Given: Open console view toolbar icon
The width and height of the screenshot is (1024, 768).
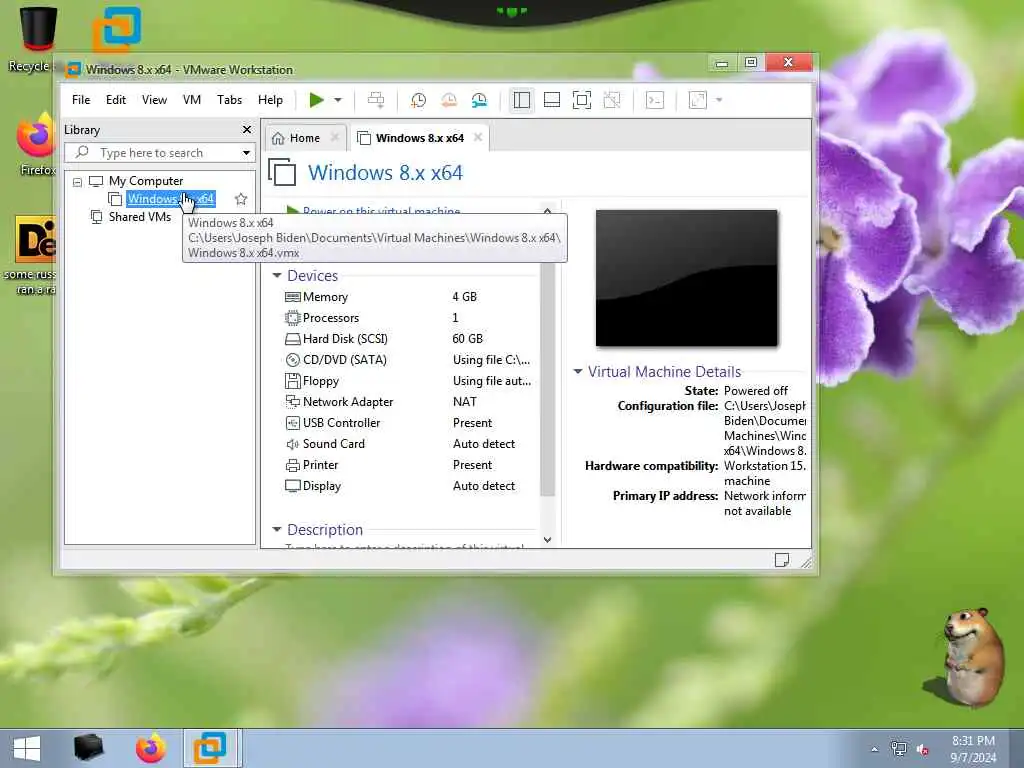Looking at the screenshot, I should tap(654, 100).
